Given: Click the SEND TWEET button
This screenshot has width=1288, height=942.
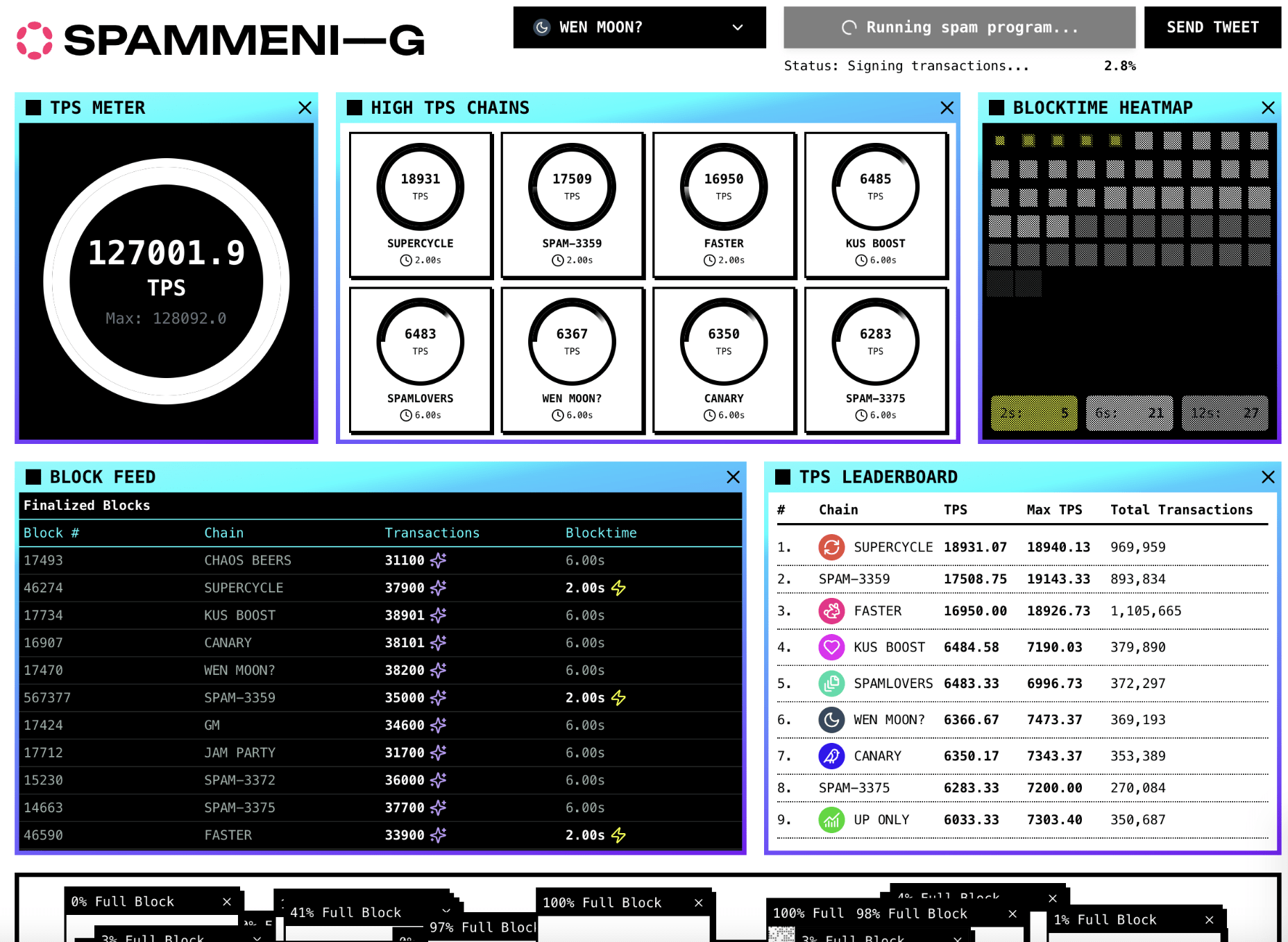Looking at the screenshot, I should tap(1212, 28).
